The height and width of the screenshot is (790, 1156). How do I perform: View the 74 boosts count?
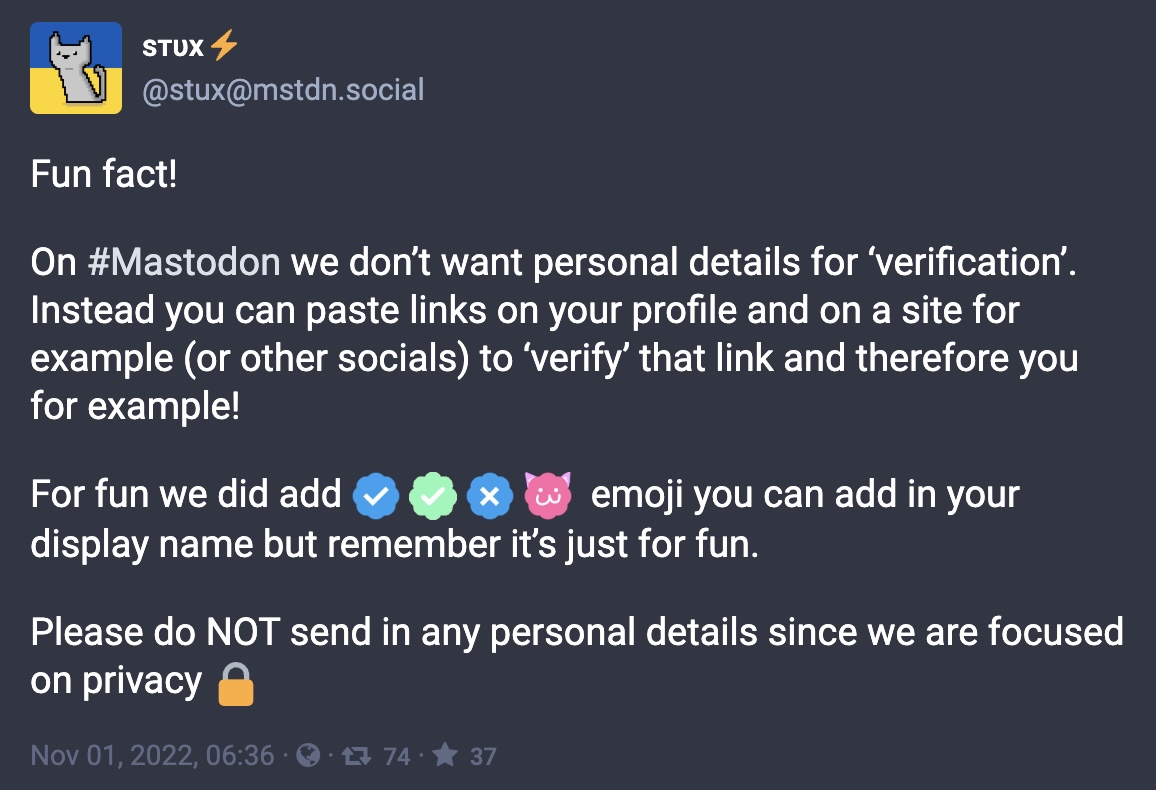397,756
